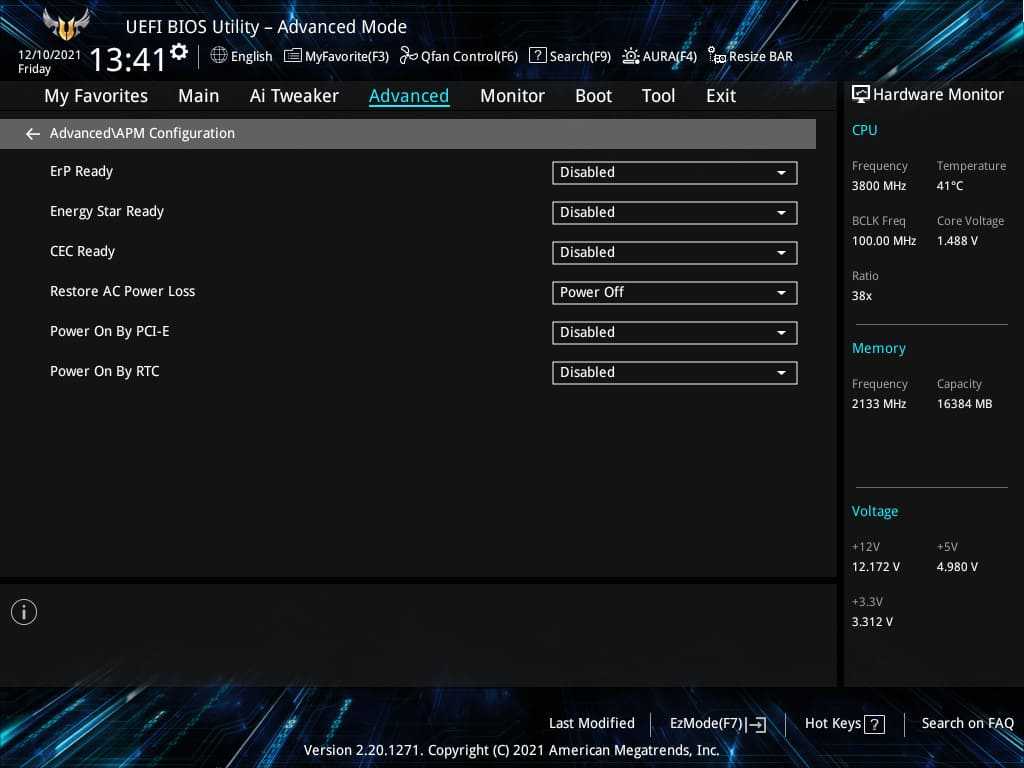Image resolution: width=1024 pixels, height=768 pixels.
Task: Open the Hot Keys question mark icon
Action: pyautogui.click(x=874, y=724)
